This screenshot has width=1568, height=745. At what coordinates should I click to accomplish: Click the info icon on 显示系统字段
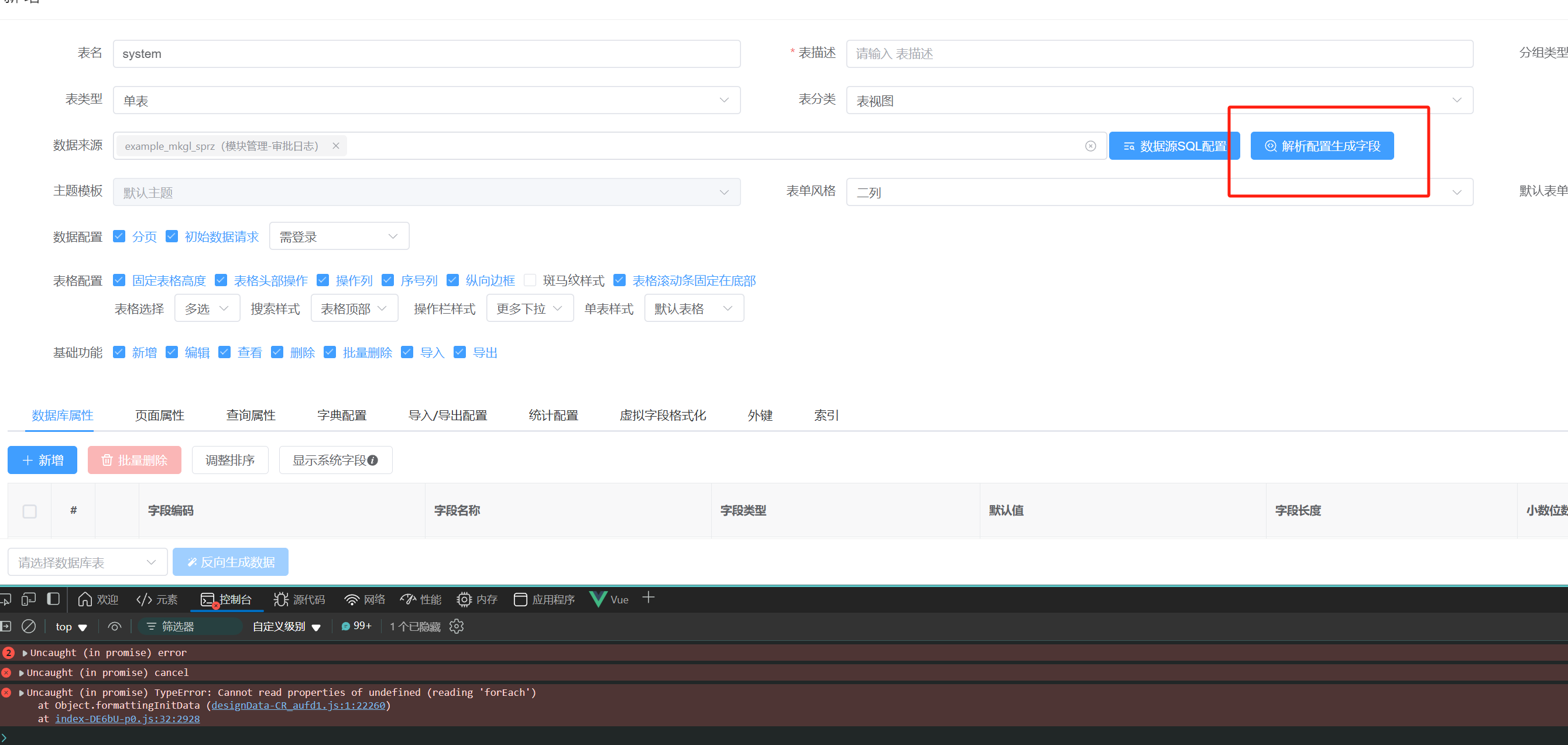(x=373, y=461)
